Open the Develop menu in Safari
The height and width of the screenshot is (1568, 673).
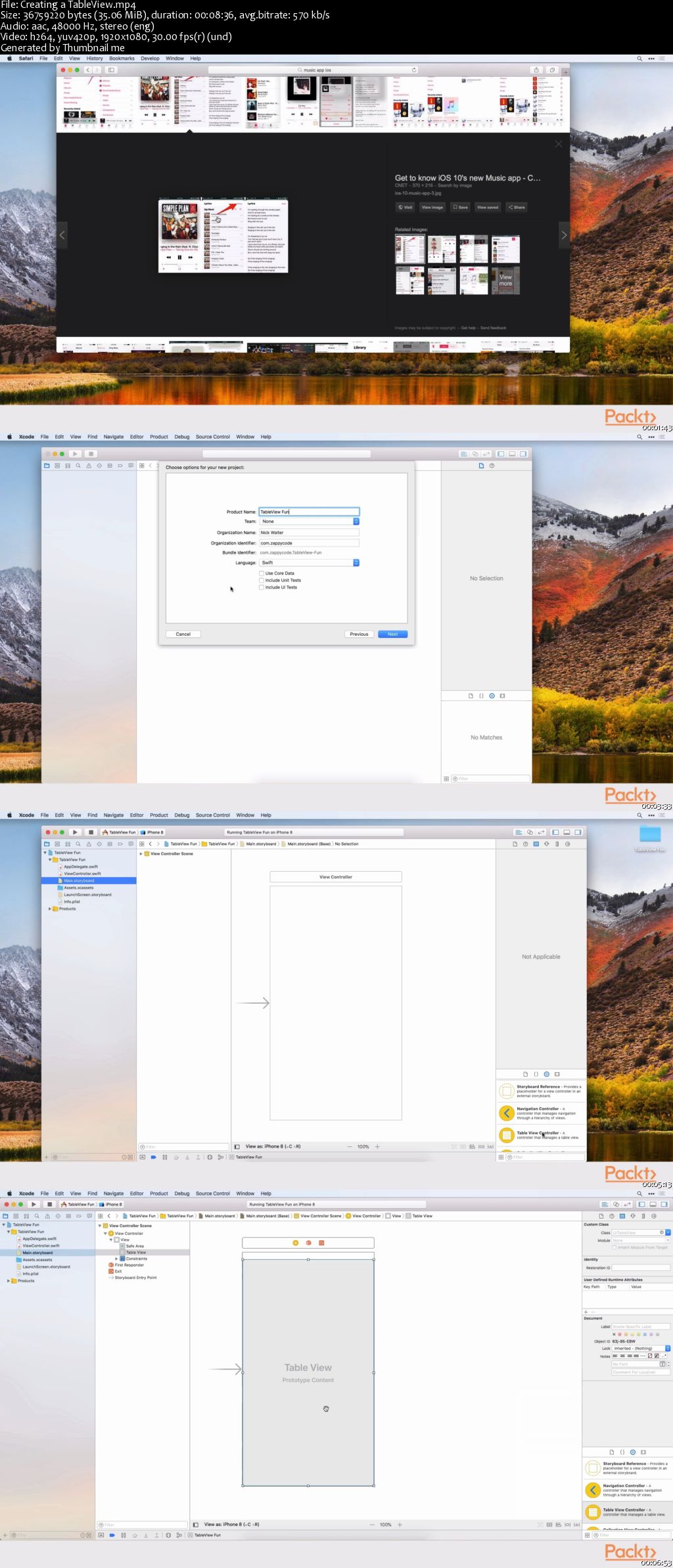(150, 58)
